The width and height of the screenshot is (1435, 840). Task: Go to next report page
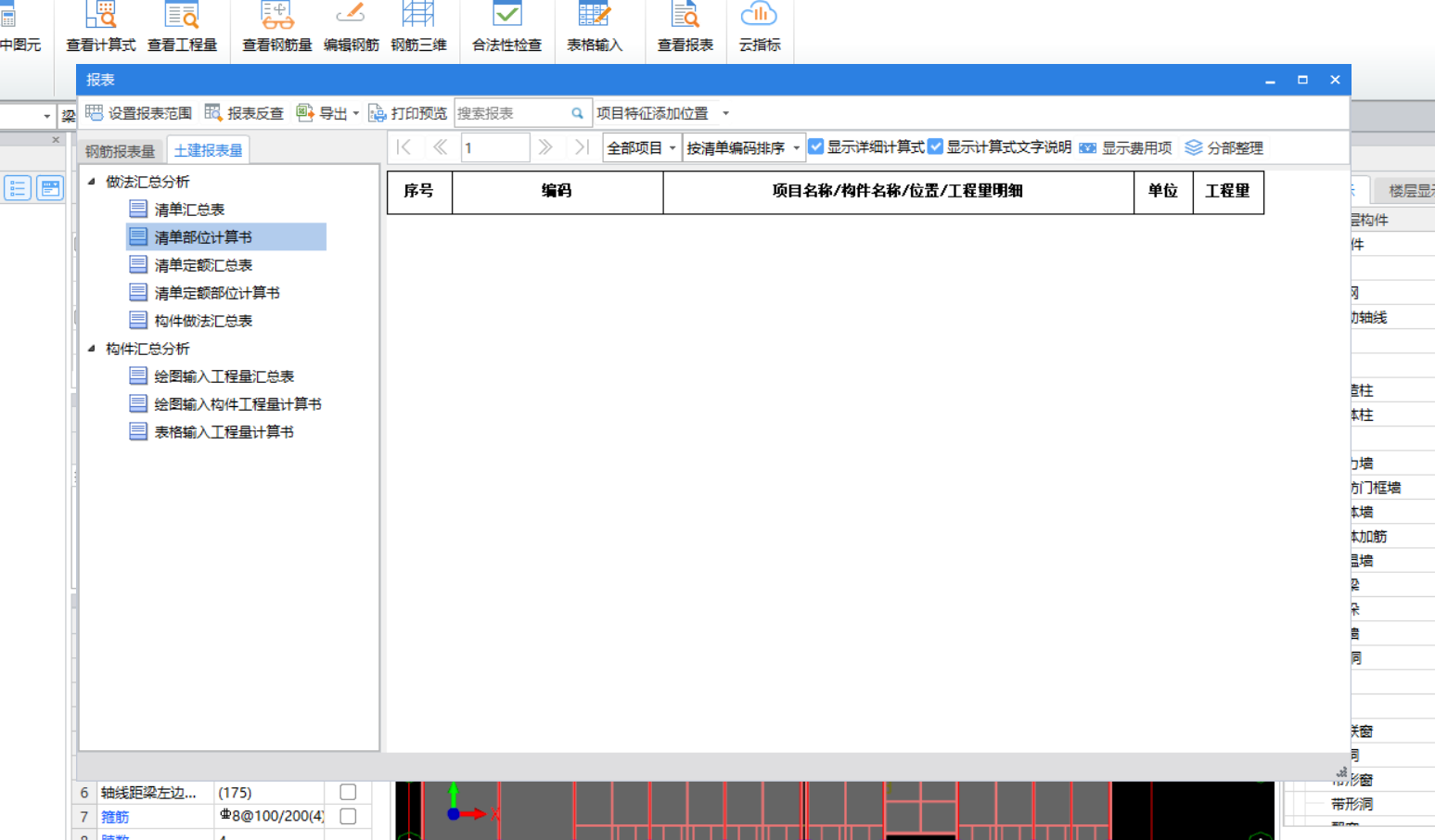[x=545, y=147]
